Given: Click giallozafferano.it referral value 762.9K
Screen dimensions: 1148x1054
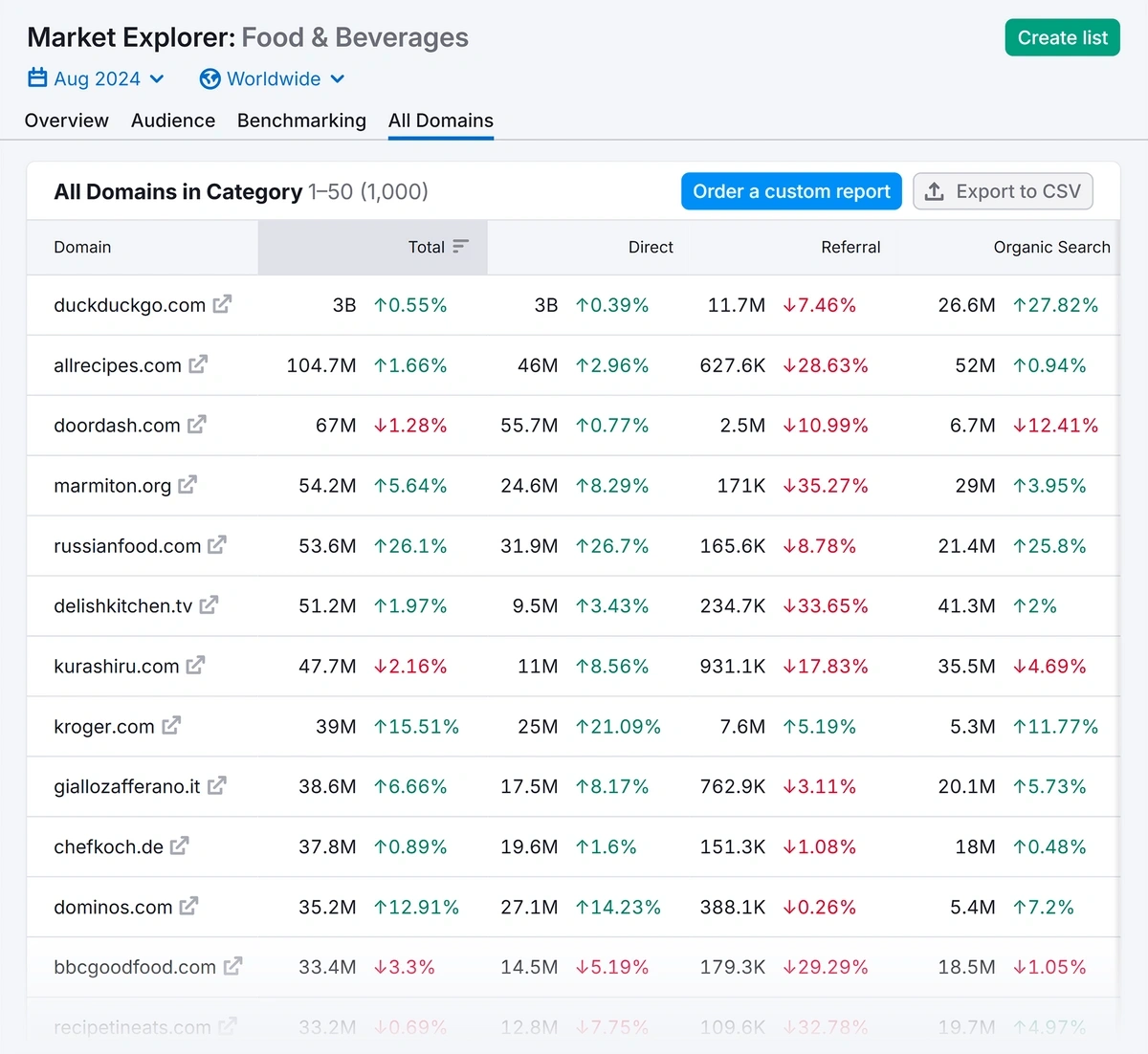Looking at the screenshot, I should (x=733, y=787).
